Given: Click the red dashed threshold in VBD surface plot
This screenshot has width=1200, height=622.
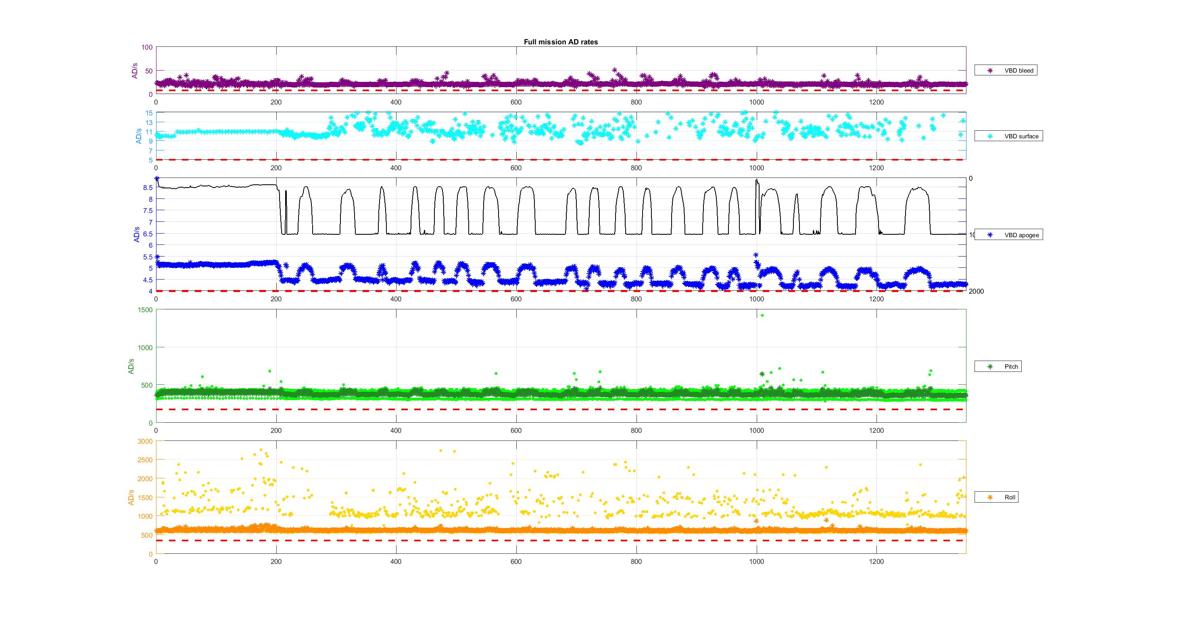Looking at the screenshot, I should 560,159.
